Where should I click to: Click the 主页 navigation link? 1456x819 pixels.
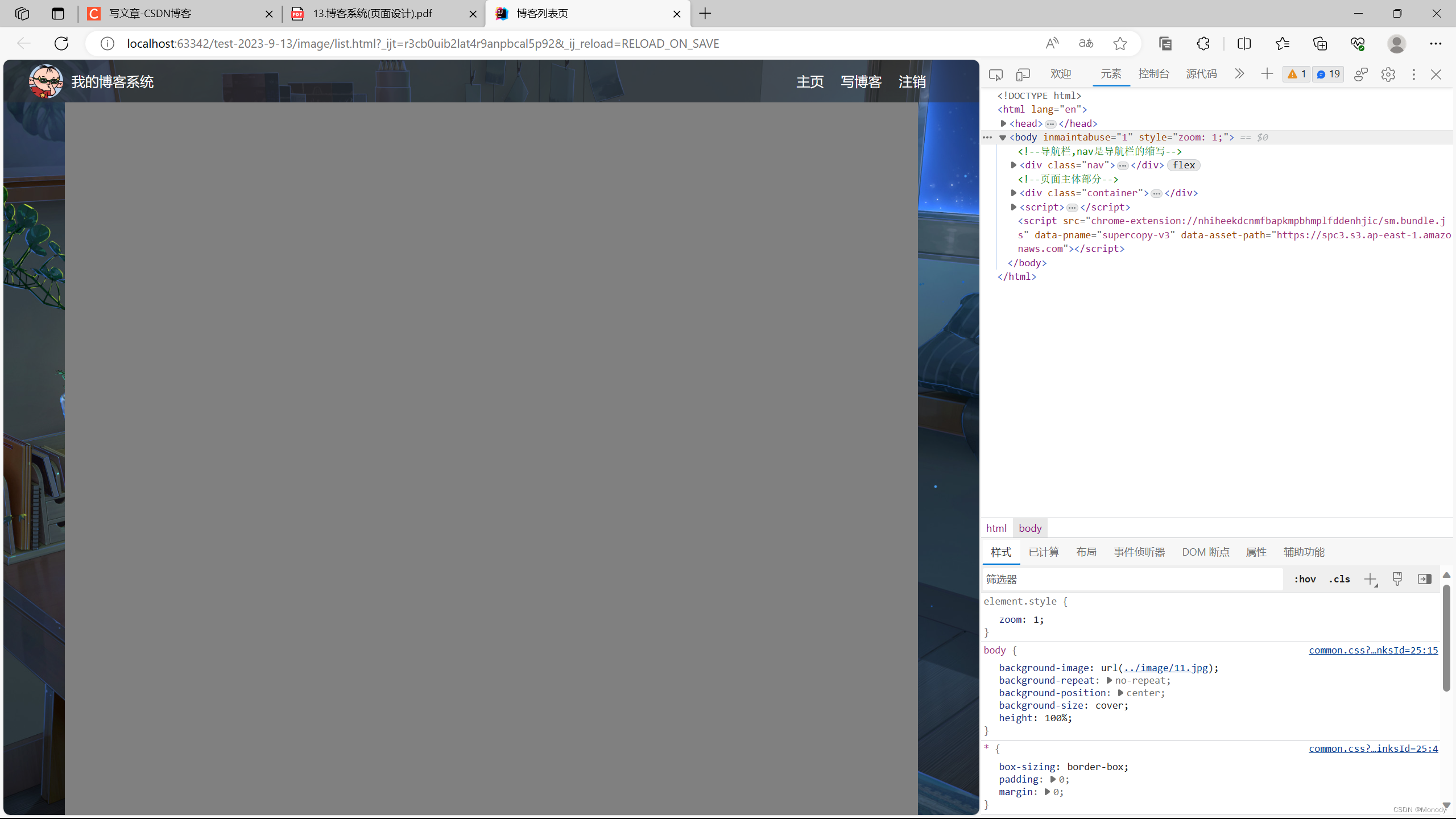[810, 82]
